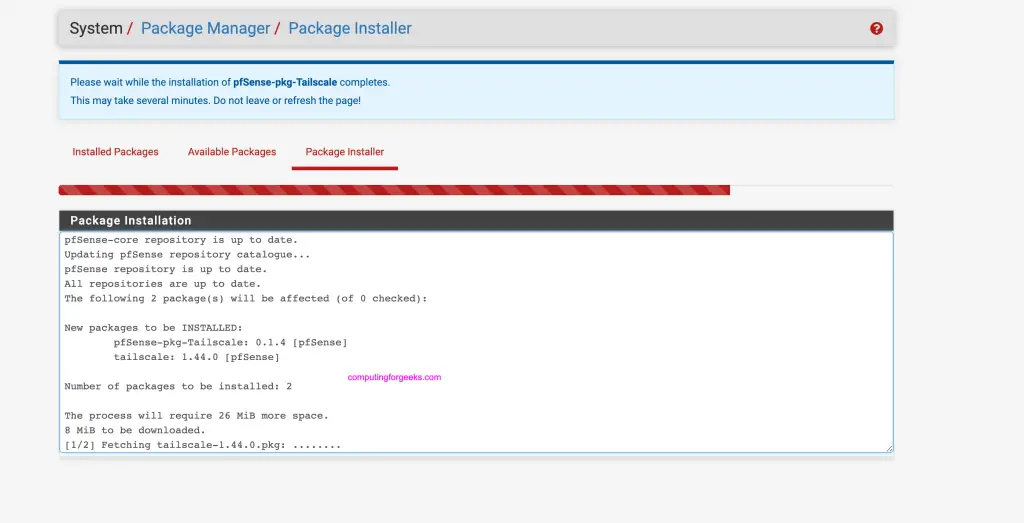
Task: Switch to the Installed Packages tab
Action: pos(116,151)
